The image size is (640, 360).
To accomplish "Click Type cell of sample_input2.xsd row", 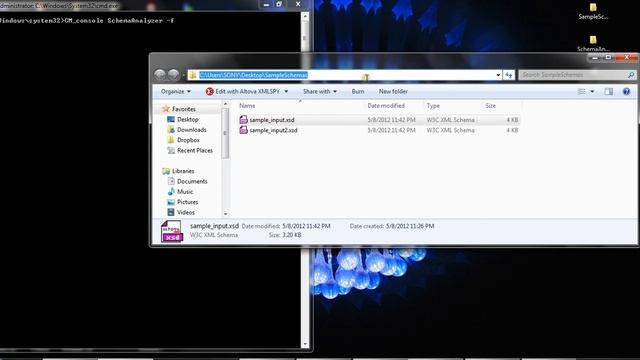I will (450, 130).
